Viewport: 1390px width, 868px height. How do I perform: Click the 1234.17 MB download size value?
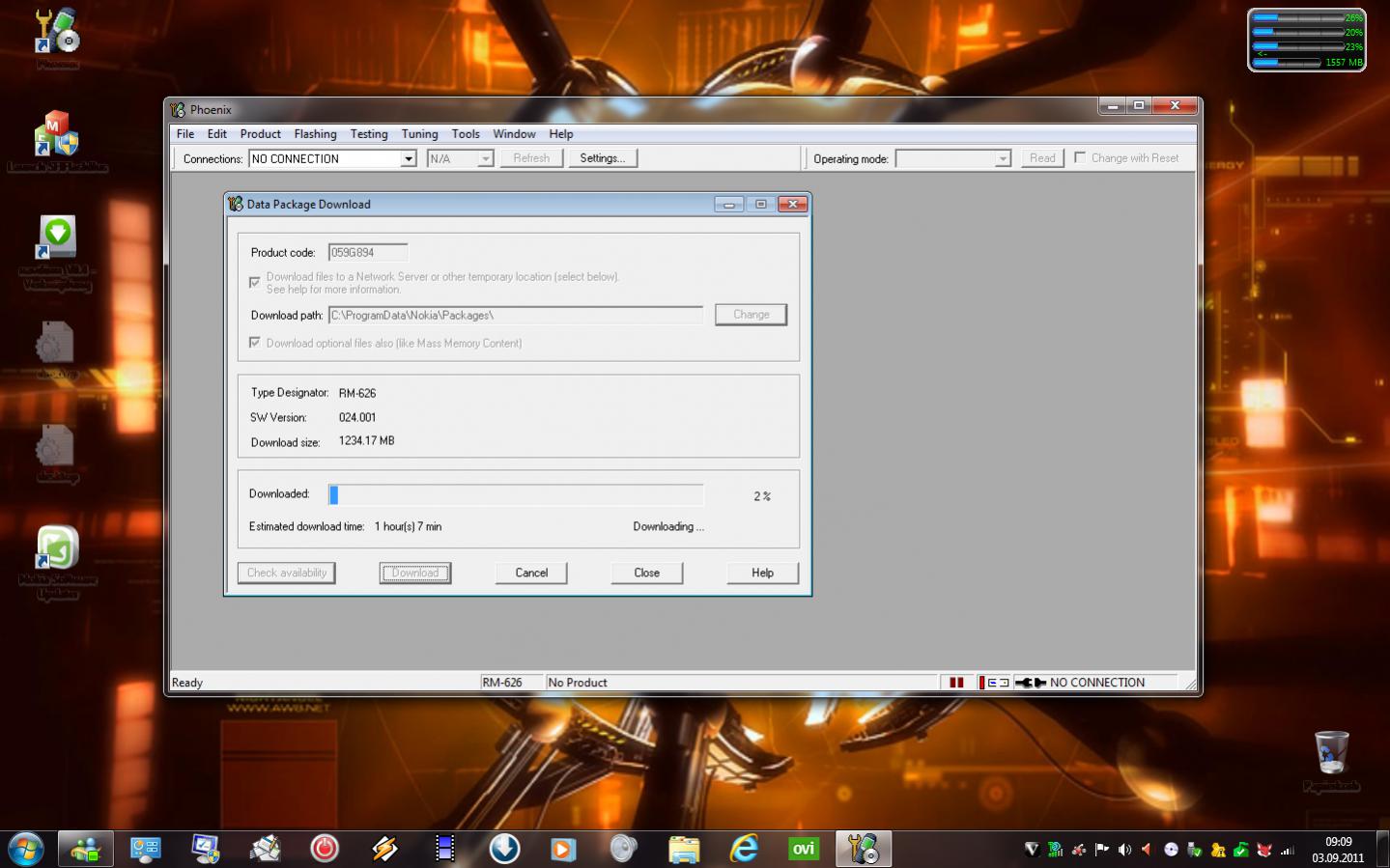pos(366,441)
